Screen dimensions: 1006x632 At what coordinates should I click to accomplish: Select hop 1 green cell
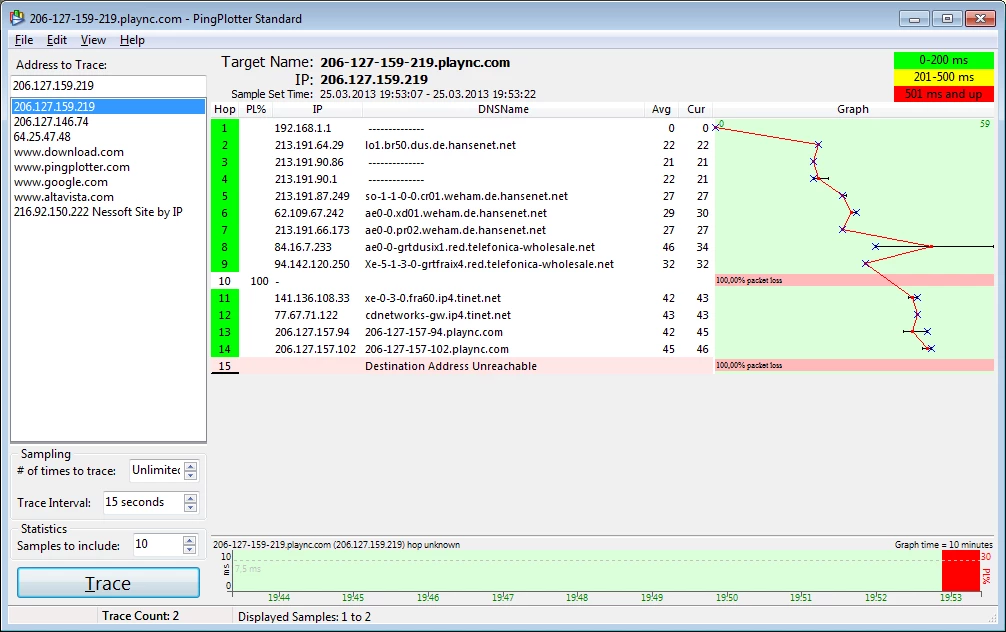[225, 128]
